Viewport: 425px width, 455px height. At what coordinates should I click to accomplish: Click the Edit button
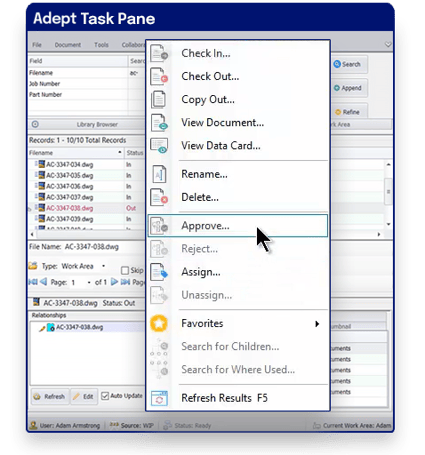(84, 396)
